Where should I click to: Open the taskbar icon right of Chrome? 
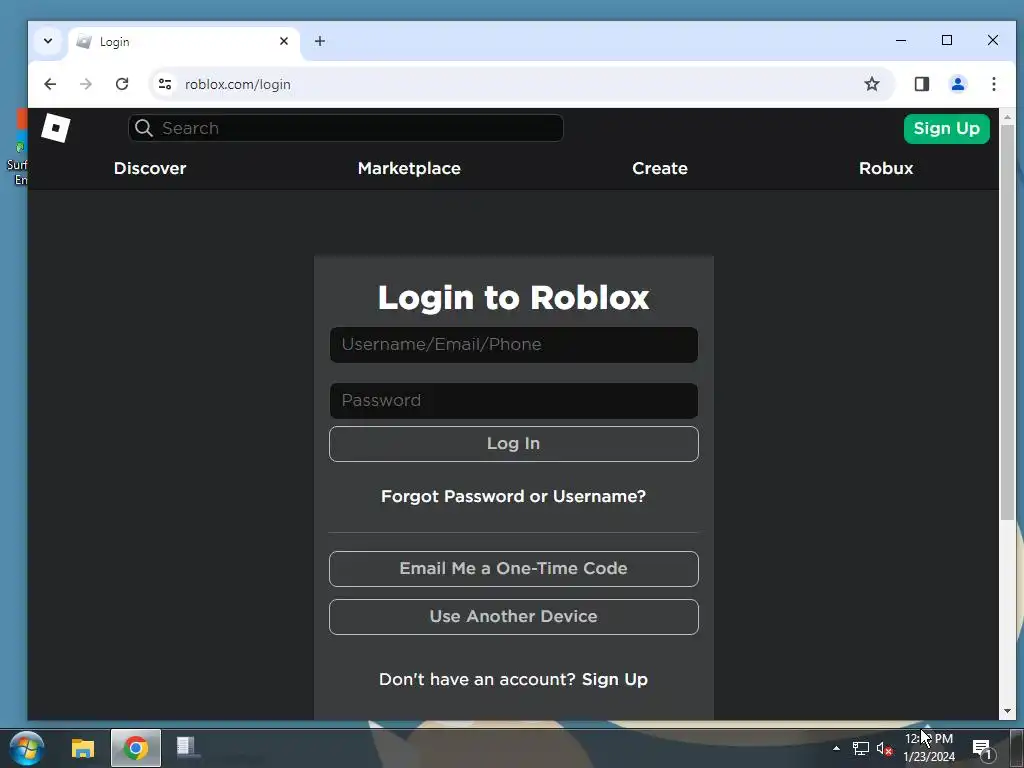pos(187,747)
